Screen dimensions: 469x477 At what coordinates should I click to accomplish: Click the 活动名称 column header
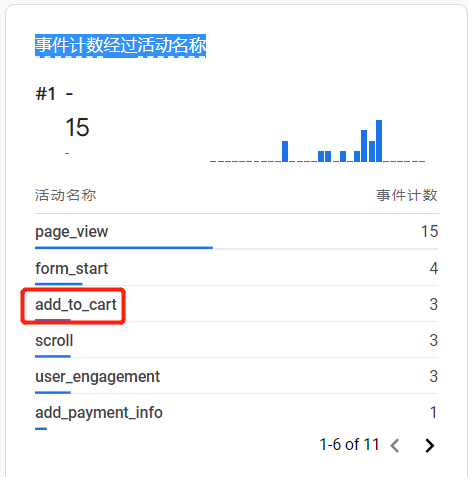pyautogui.click(x=66, y=195)
